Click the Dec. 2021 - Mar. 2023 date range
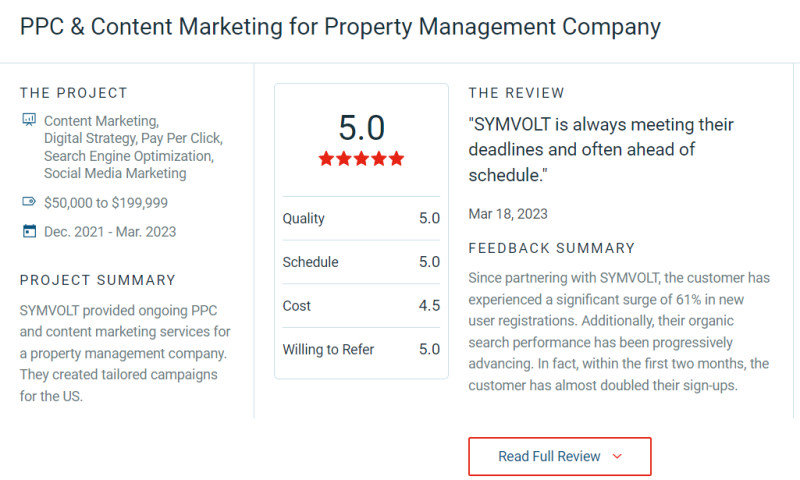Image resolution: width=800 pixels, height=480 pixels. tap(110, 231)
